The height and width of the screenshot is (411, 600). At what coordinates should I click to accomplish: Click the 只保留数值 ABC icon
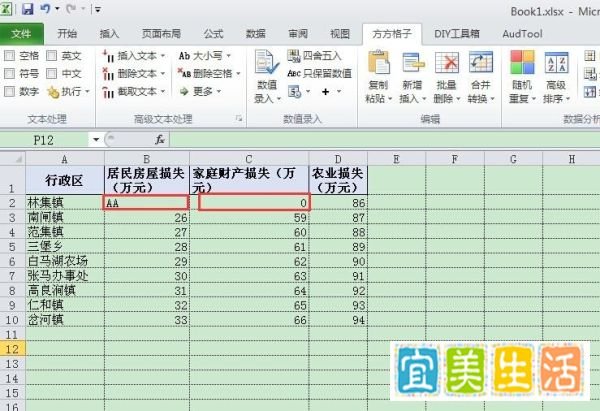click(294, 73)
